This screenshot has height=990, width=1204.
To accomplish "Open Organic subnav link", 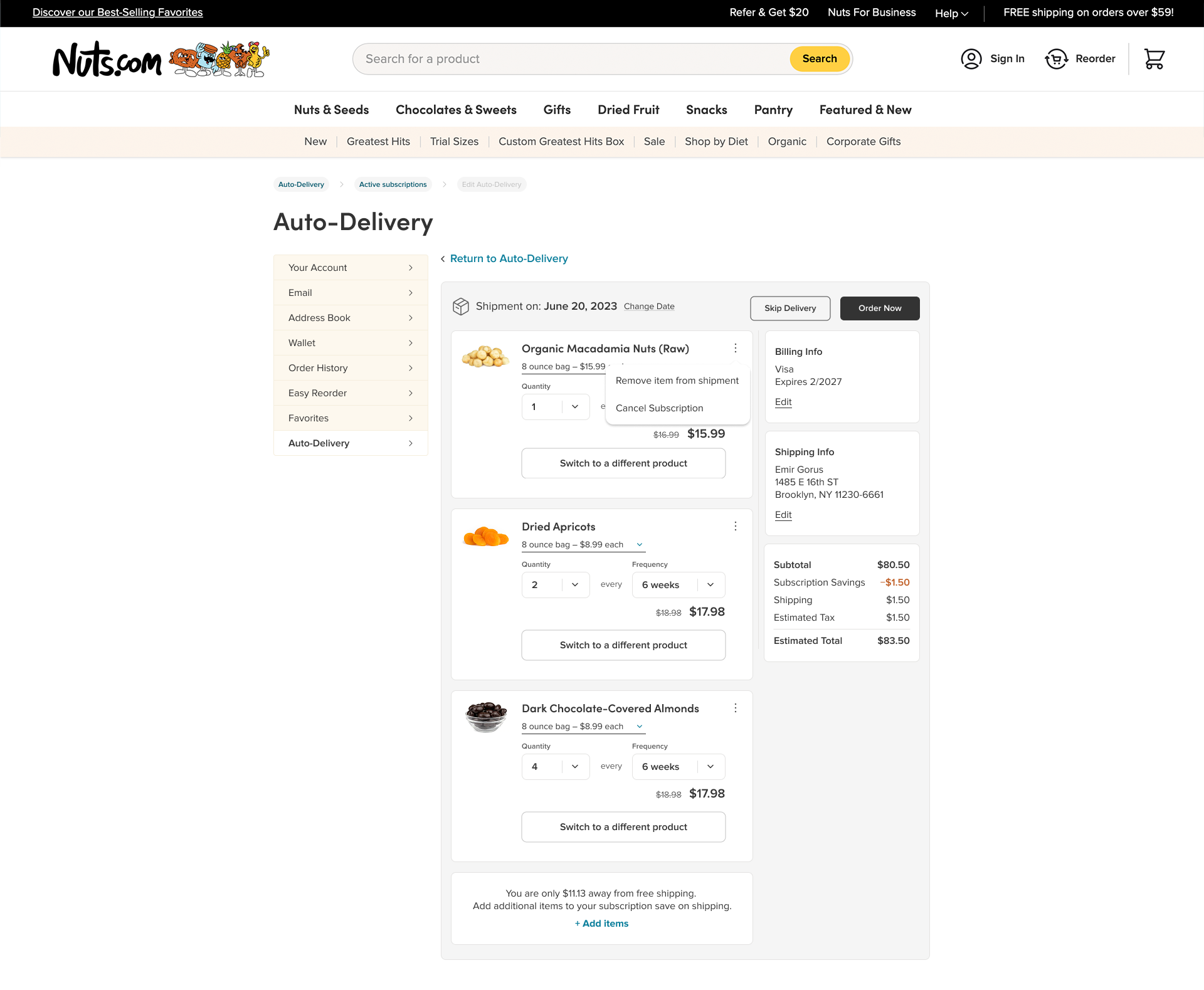I will 787,142.
